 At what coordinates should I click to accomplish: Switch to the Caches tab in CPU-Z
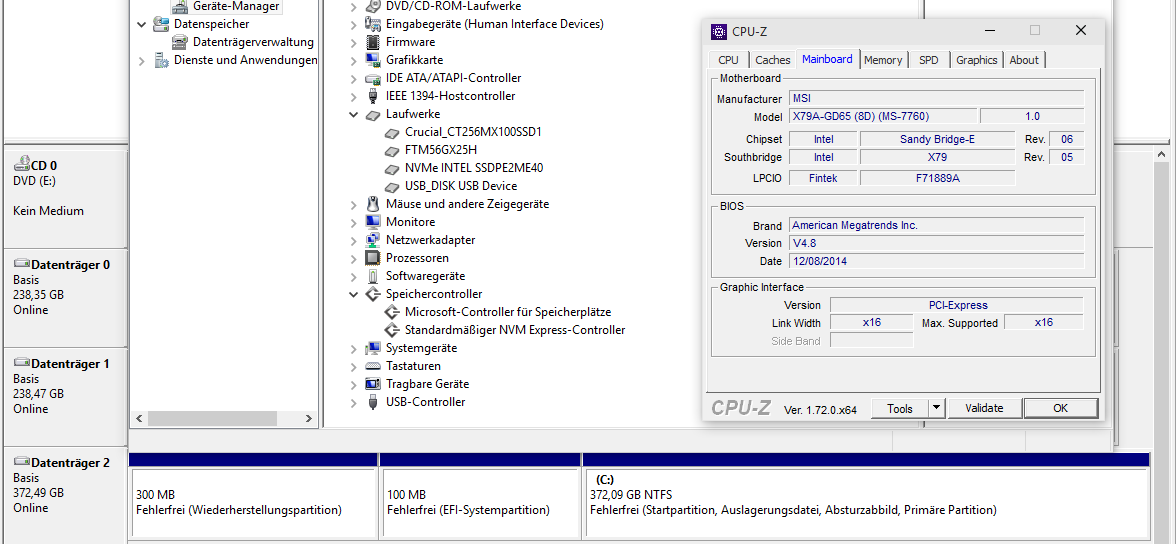(772, 60)
